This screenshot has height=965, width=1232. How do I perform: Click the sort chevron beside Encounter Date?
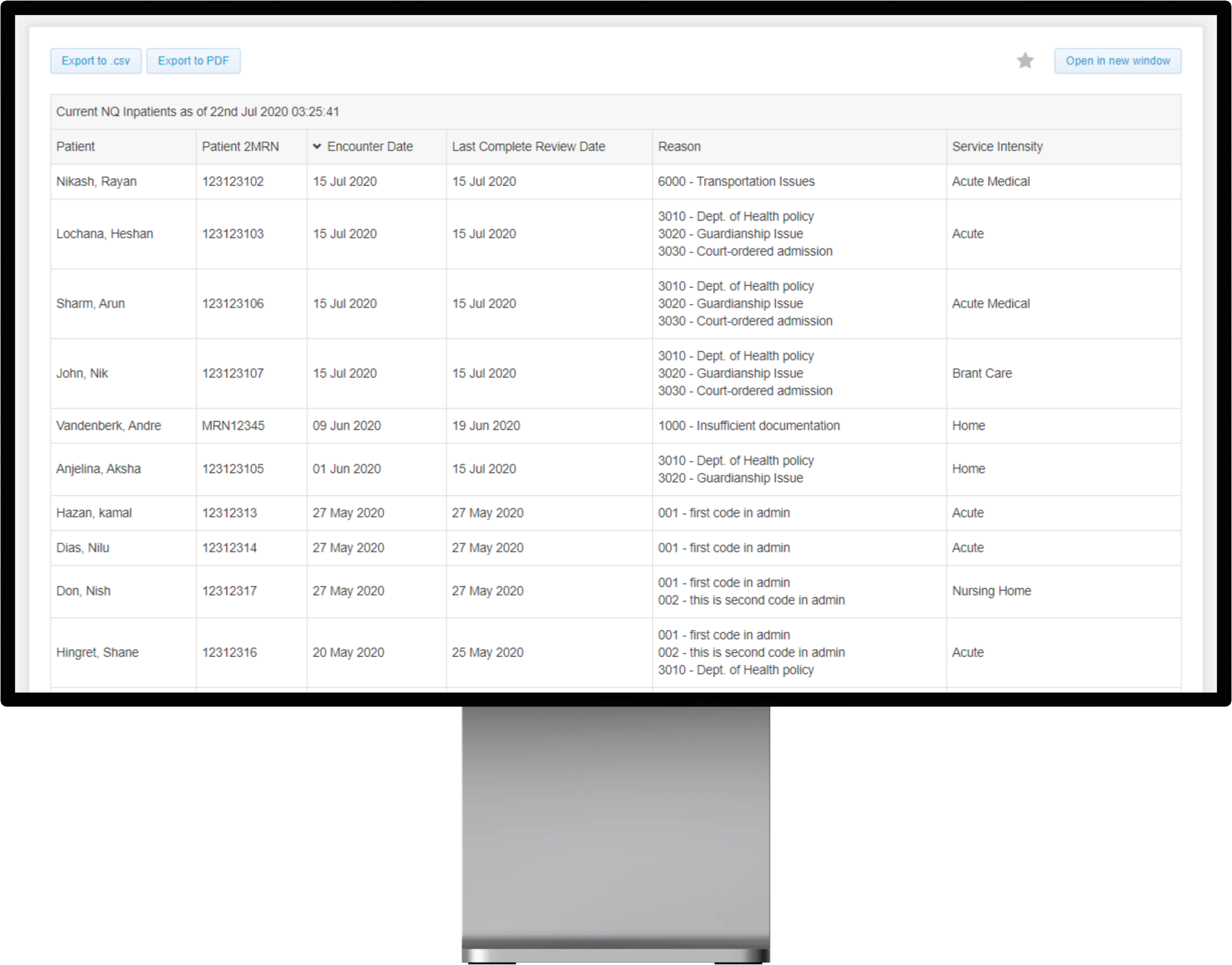tap(317, 146)
